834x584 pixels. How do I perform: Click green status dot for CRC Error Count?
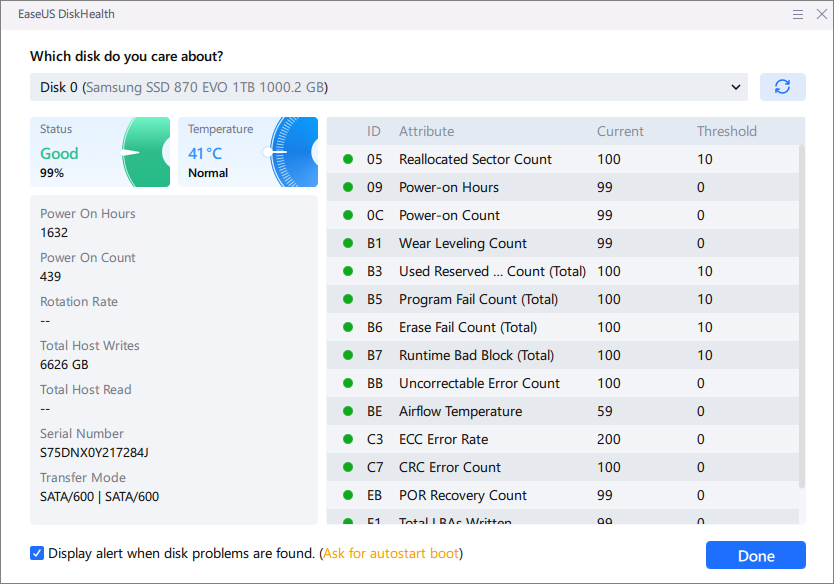click(348, 467)
